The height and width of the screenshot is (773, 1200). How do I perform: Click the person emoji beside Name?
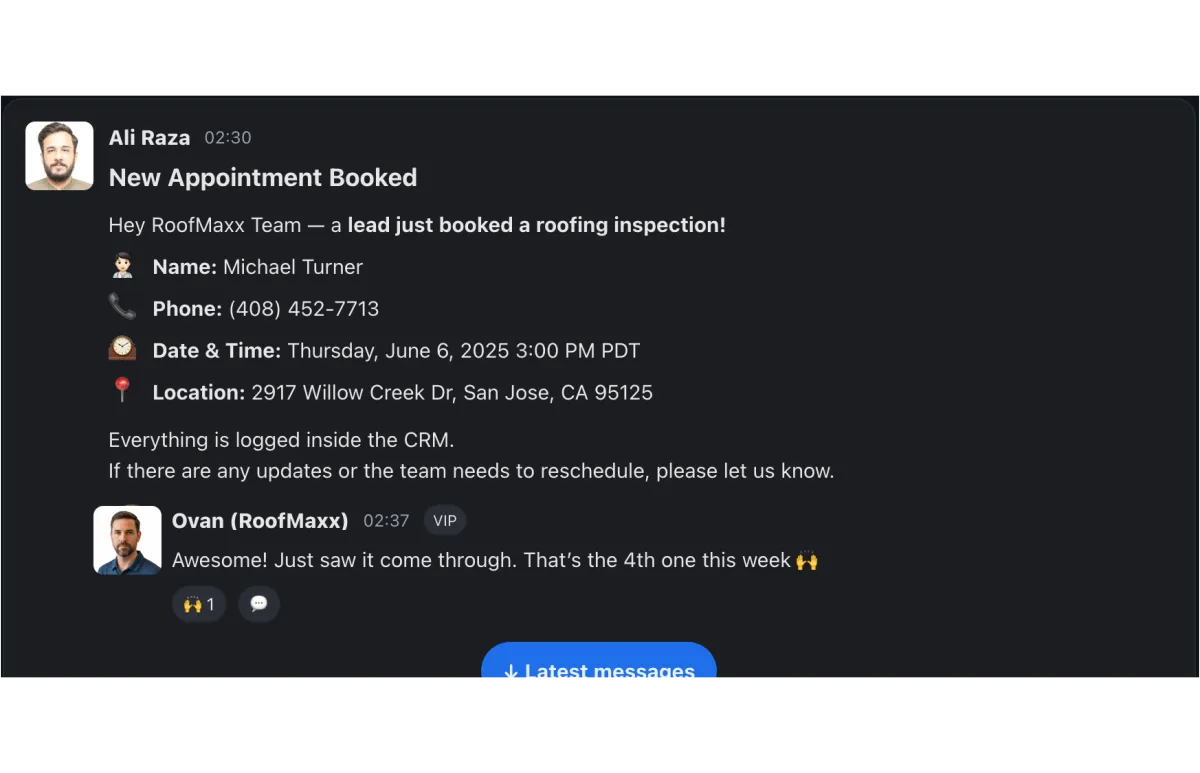[x=122, y=266]
